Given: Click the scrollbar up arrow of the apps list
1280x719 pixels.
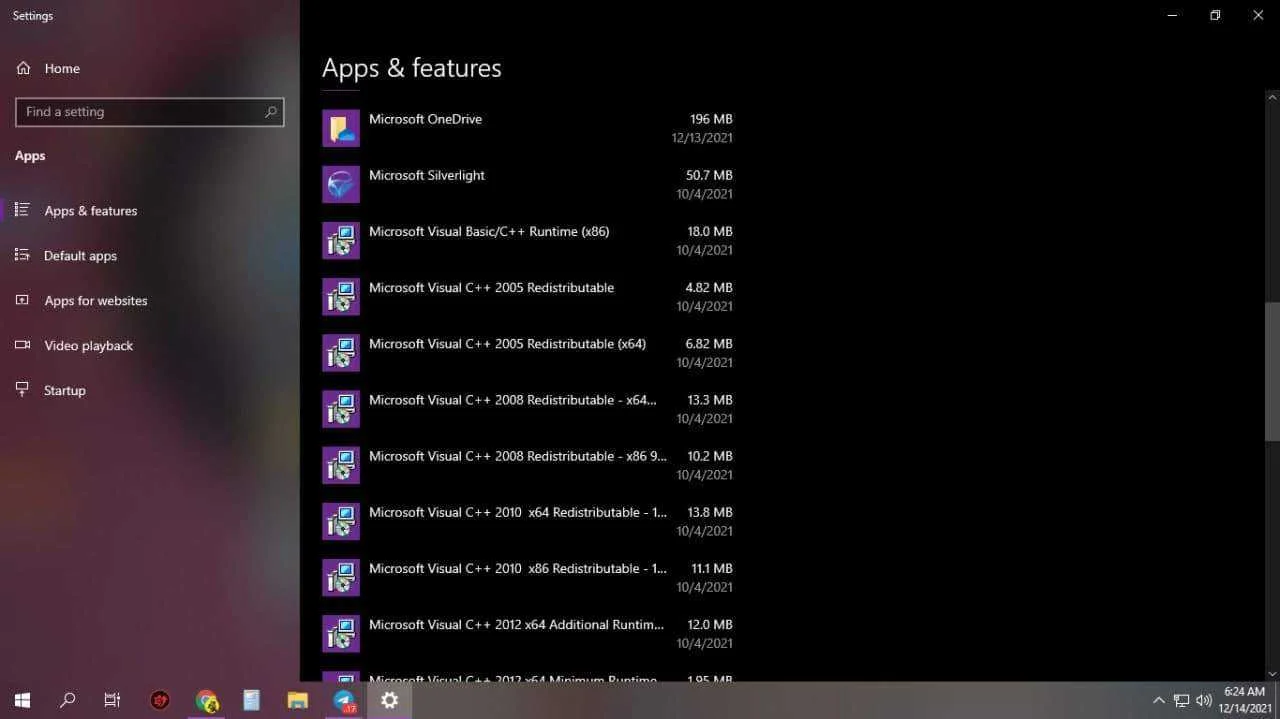Looking at the screenshot, I should point(1272,97).
